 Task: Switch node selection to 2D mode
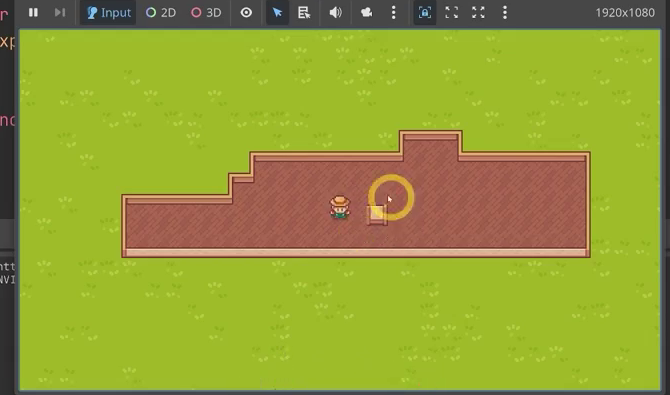[161, 12]
